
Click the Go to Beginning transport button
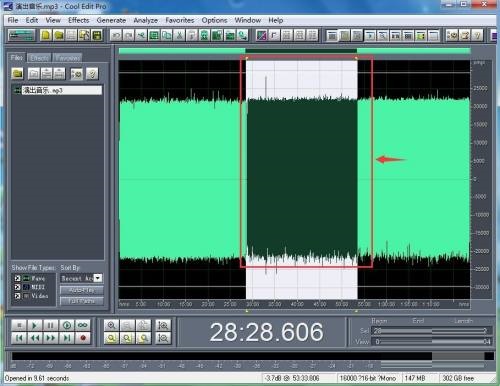pyautogui.click(x=19, y=338)
